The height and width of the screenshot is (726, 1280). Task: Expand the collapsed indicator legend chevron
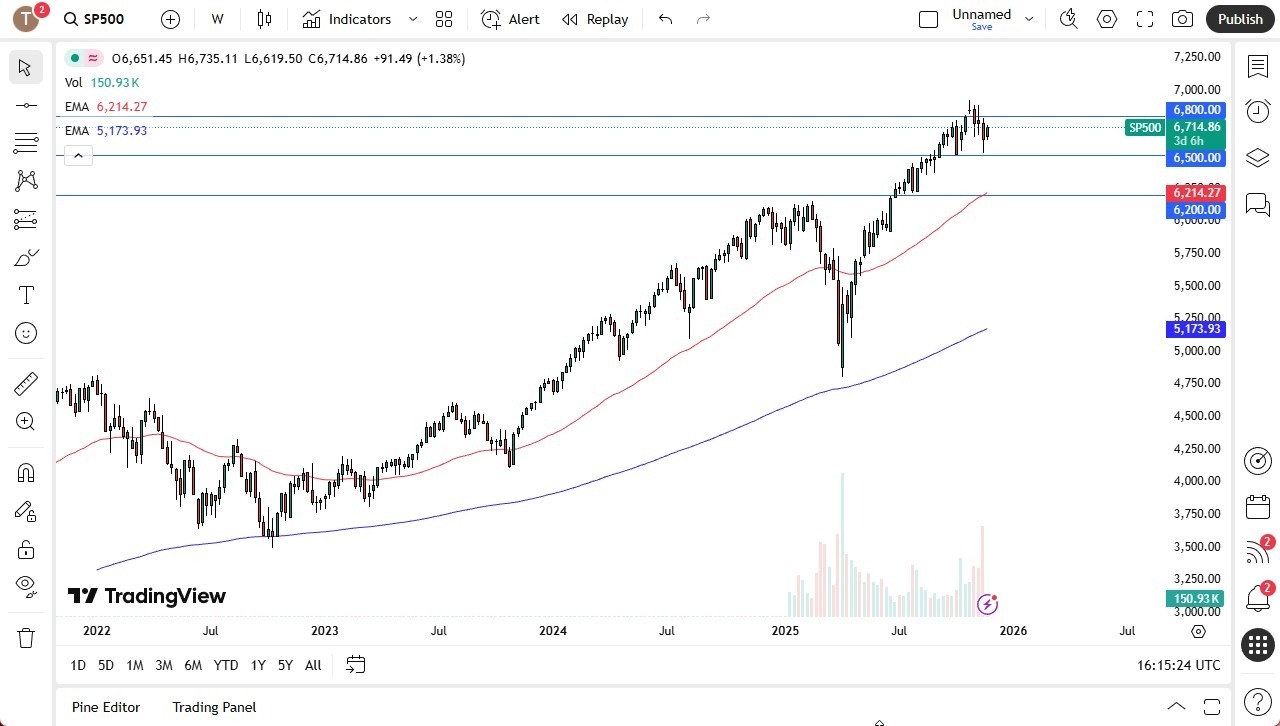coord(78,155)
